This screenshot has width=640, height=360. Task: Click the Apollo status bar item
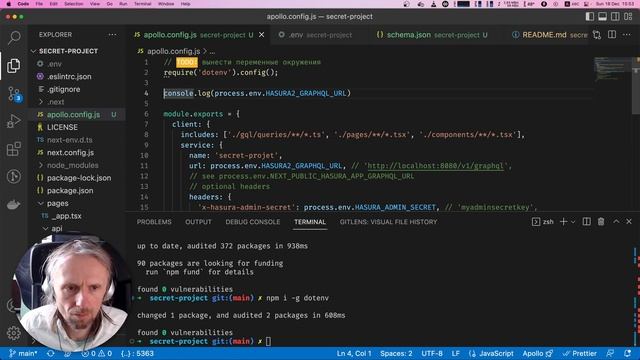click(538, 353)
